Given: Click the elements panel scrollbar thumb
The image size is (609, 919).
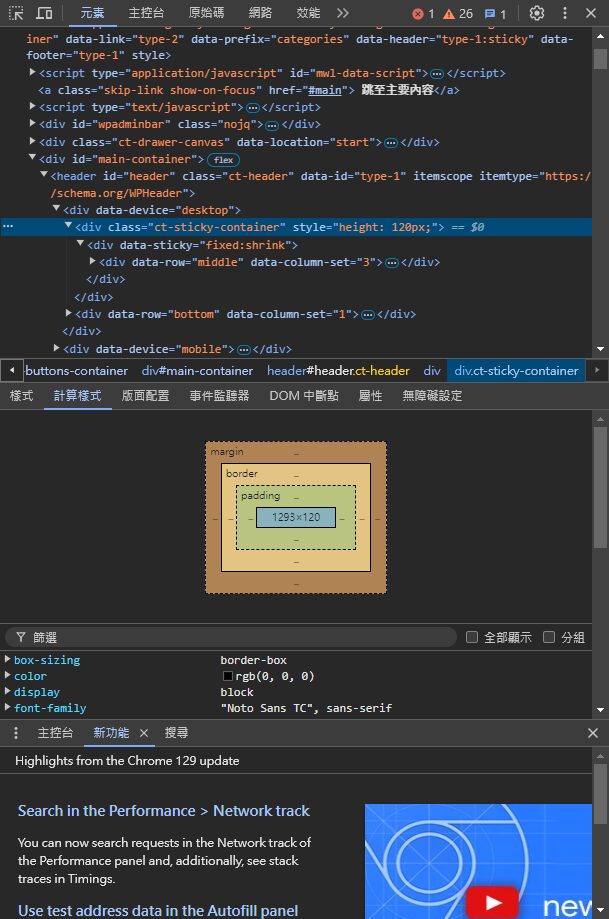Looking at the screenshot, I should (x=600, y=59).
